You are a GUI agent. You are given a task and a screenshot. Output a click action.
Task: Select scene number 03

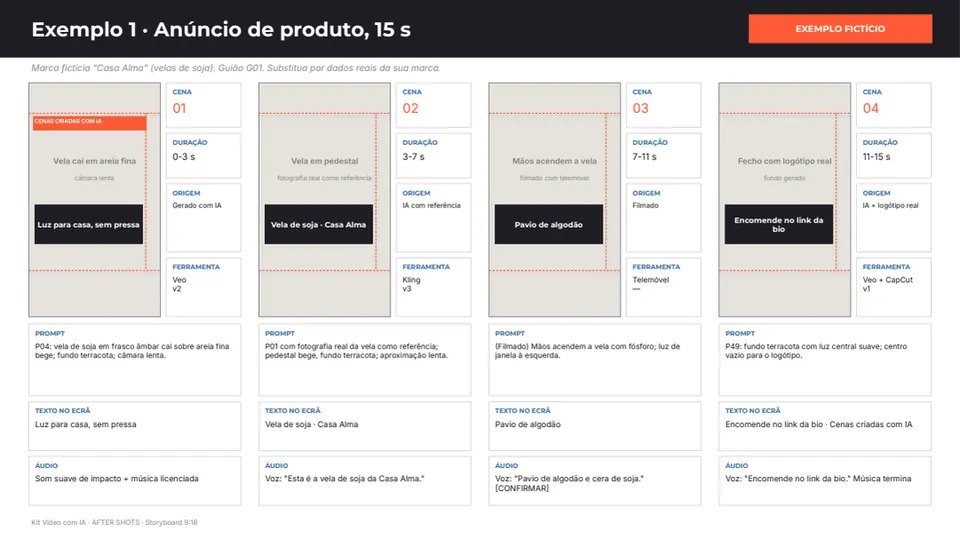pyautogui.click(x=640, y=108)
